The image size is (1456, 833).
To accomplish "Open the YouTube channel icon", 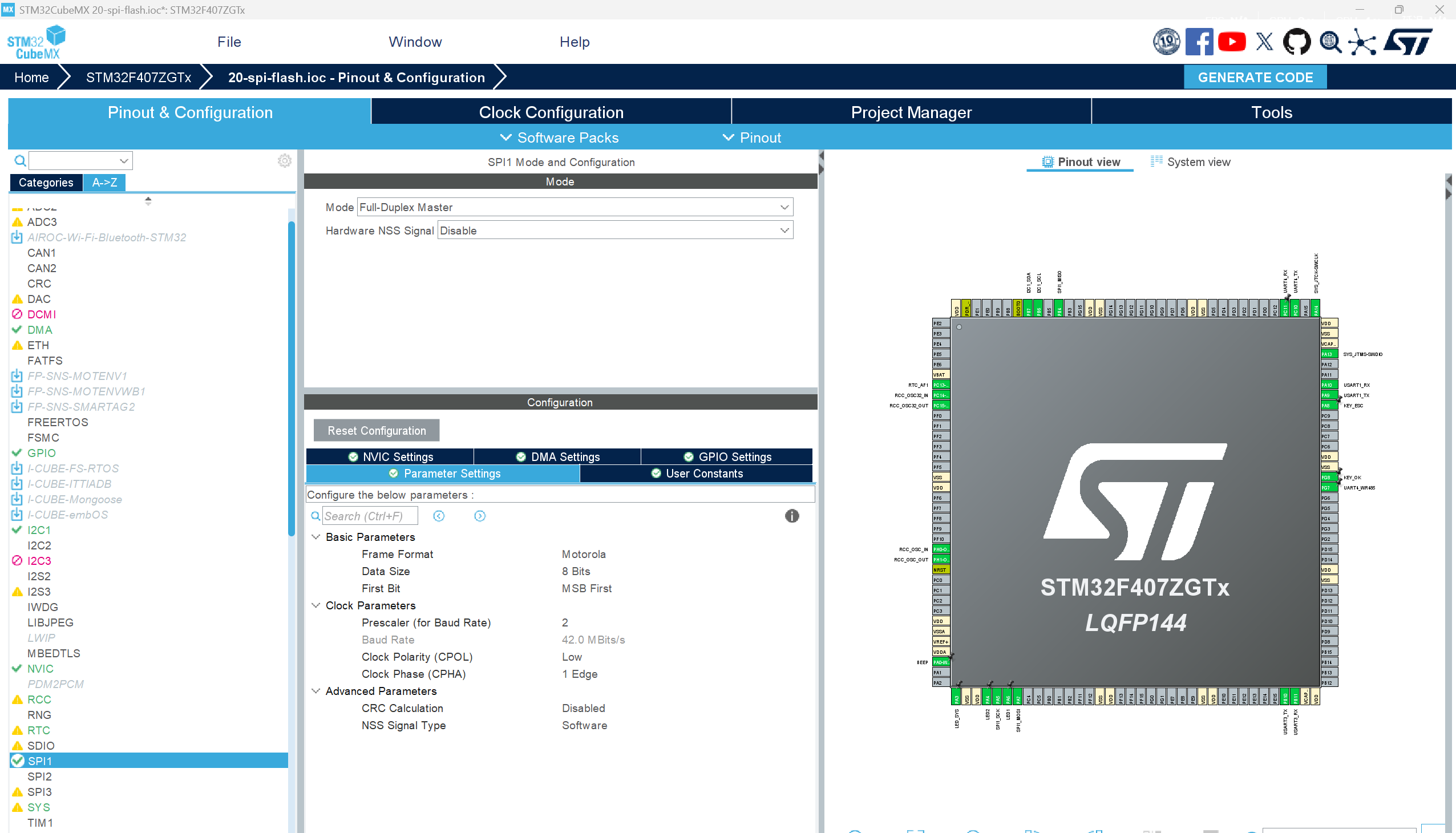I will pos(1232,41).
